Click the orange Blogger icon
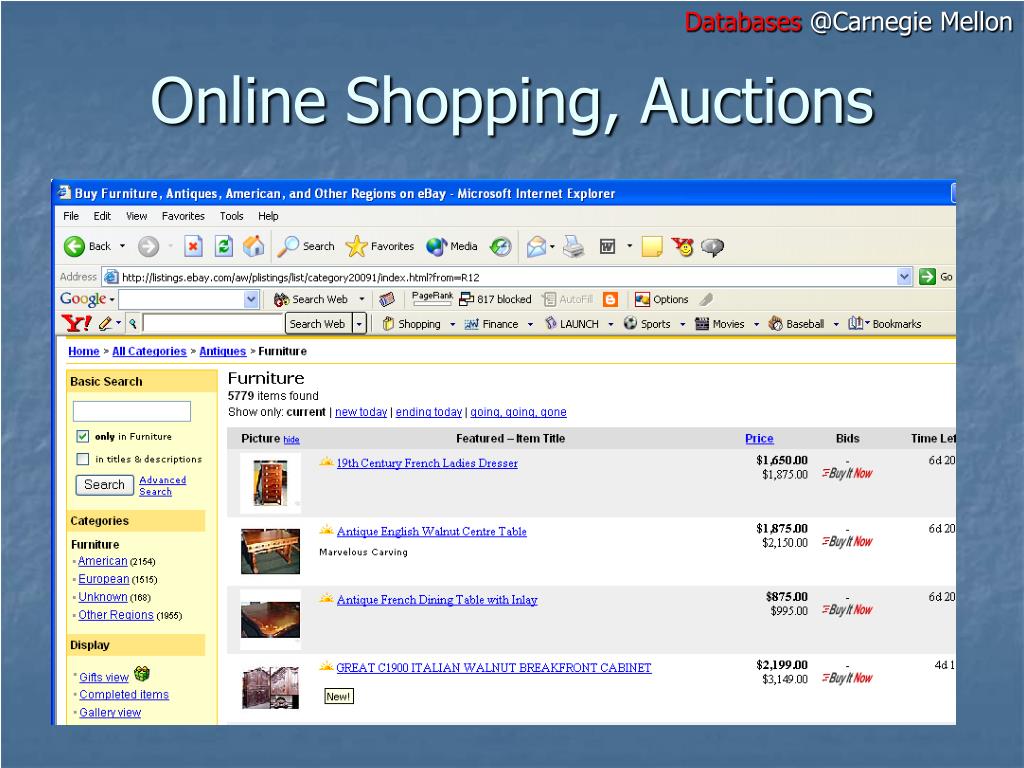 [x=611, y=299]
